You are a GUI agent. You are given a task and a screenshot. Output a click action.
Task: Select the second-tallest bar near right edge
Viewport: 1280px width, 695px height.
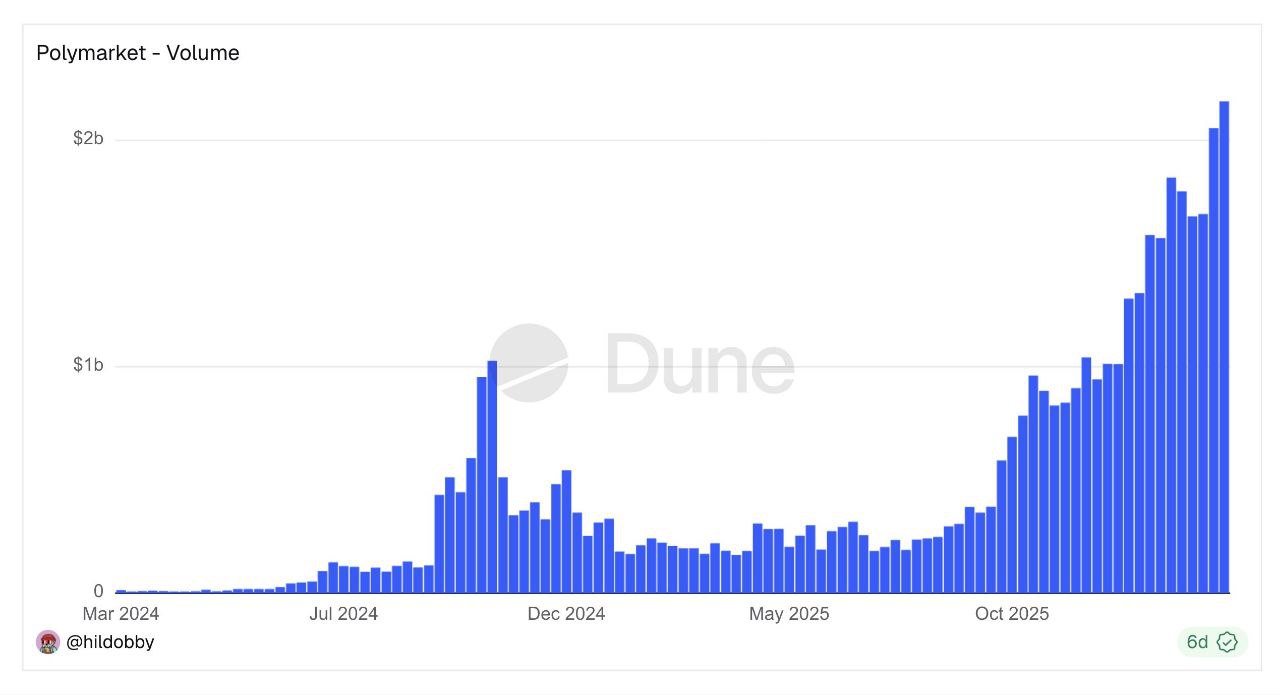[1213, 360]
